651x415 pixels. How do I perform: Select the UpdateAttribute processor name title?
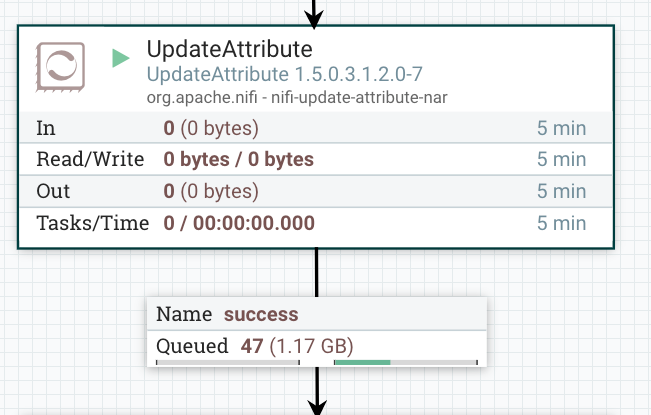(229, 49)
